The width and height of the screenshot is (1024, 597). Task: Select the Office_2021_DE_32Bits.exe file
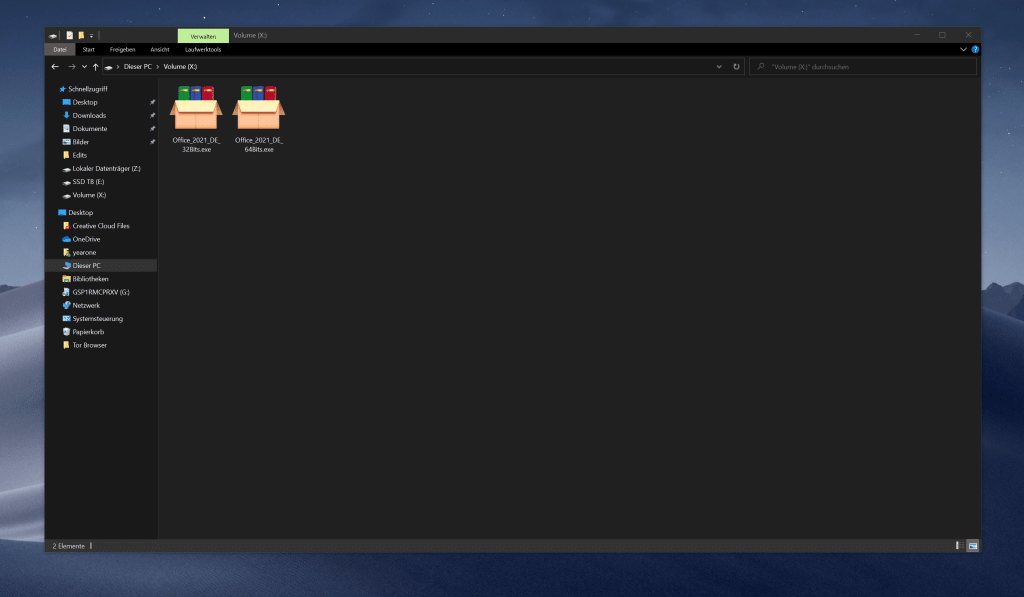(x=196, y=120)
